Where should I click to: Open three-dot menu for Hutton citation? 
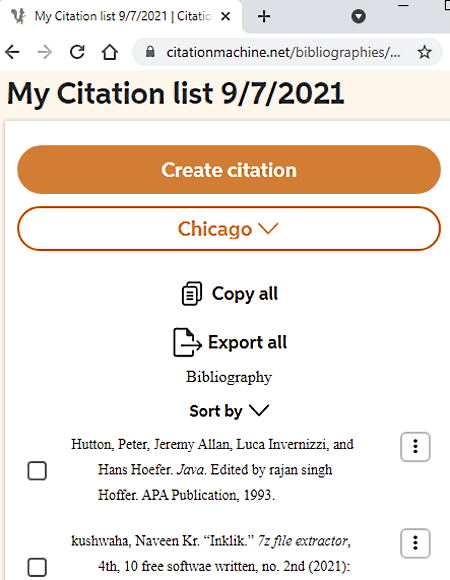pyautogui.click(x=415, y=446)
